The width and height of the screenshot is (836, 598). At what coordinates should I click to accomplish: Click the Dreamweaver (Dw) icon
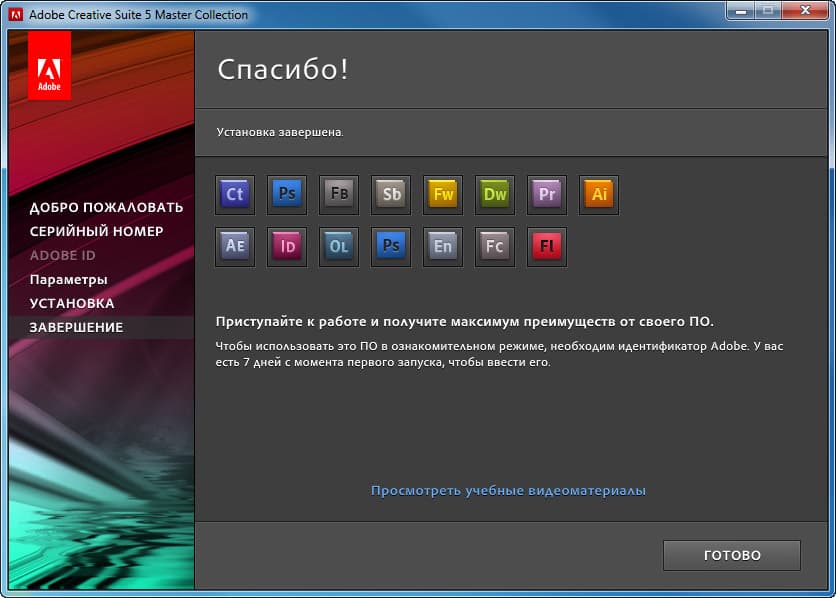click(x=495, y=195)
